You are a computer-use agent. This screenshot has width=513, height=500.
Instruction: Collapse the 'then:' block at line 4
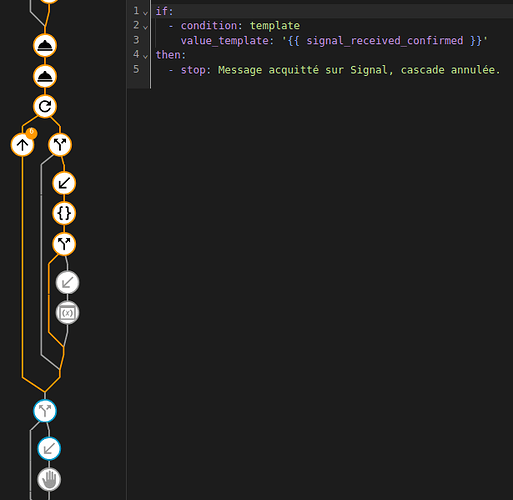tap(145, 56)
